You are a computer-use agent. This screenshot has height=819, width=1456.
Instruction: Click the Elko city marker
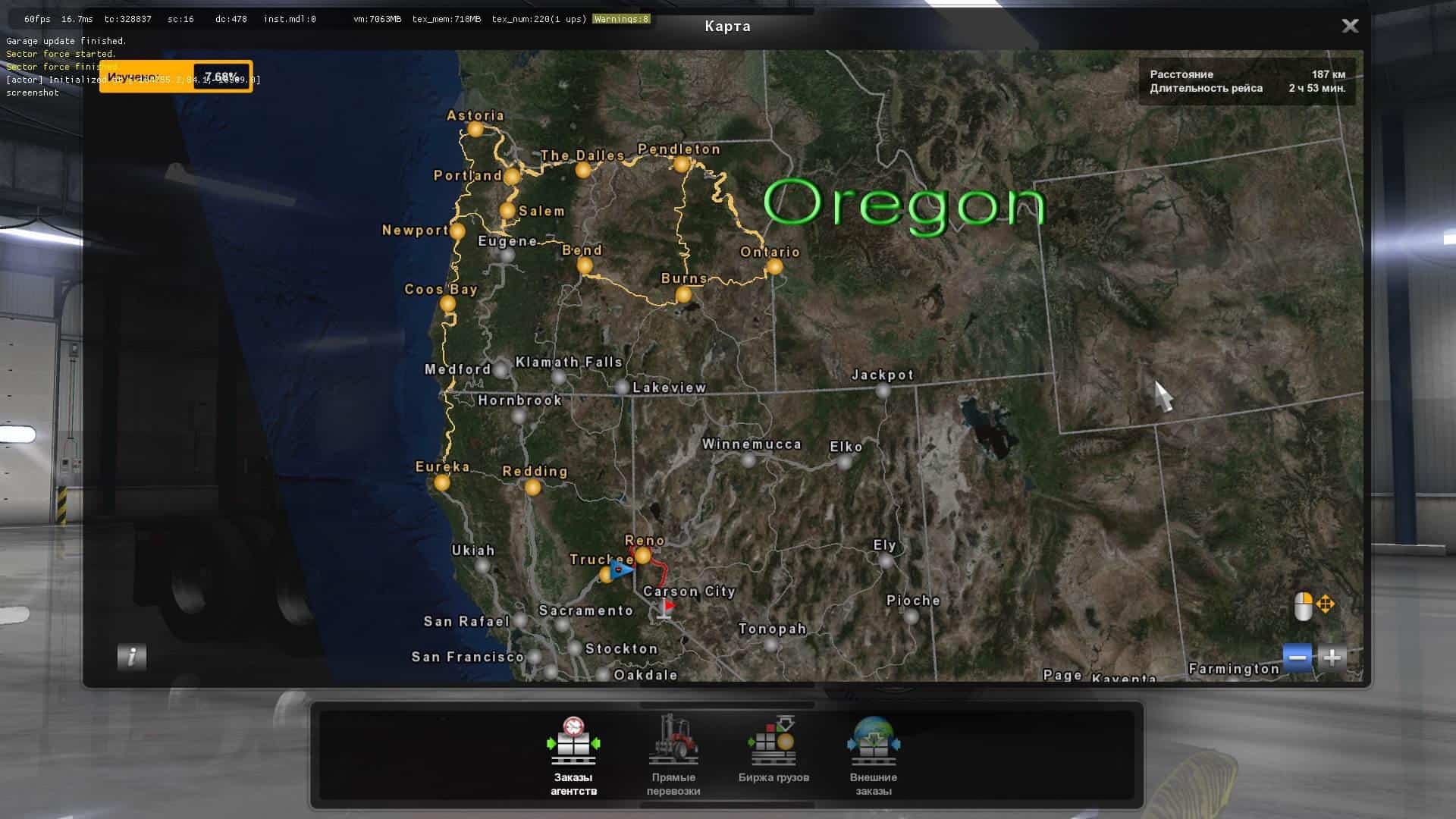(845, 462)
